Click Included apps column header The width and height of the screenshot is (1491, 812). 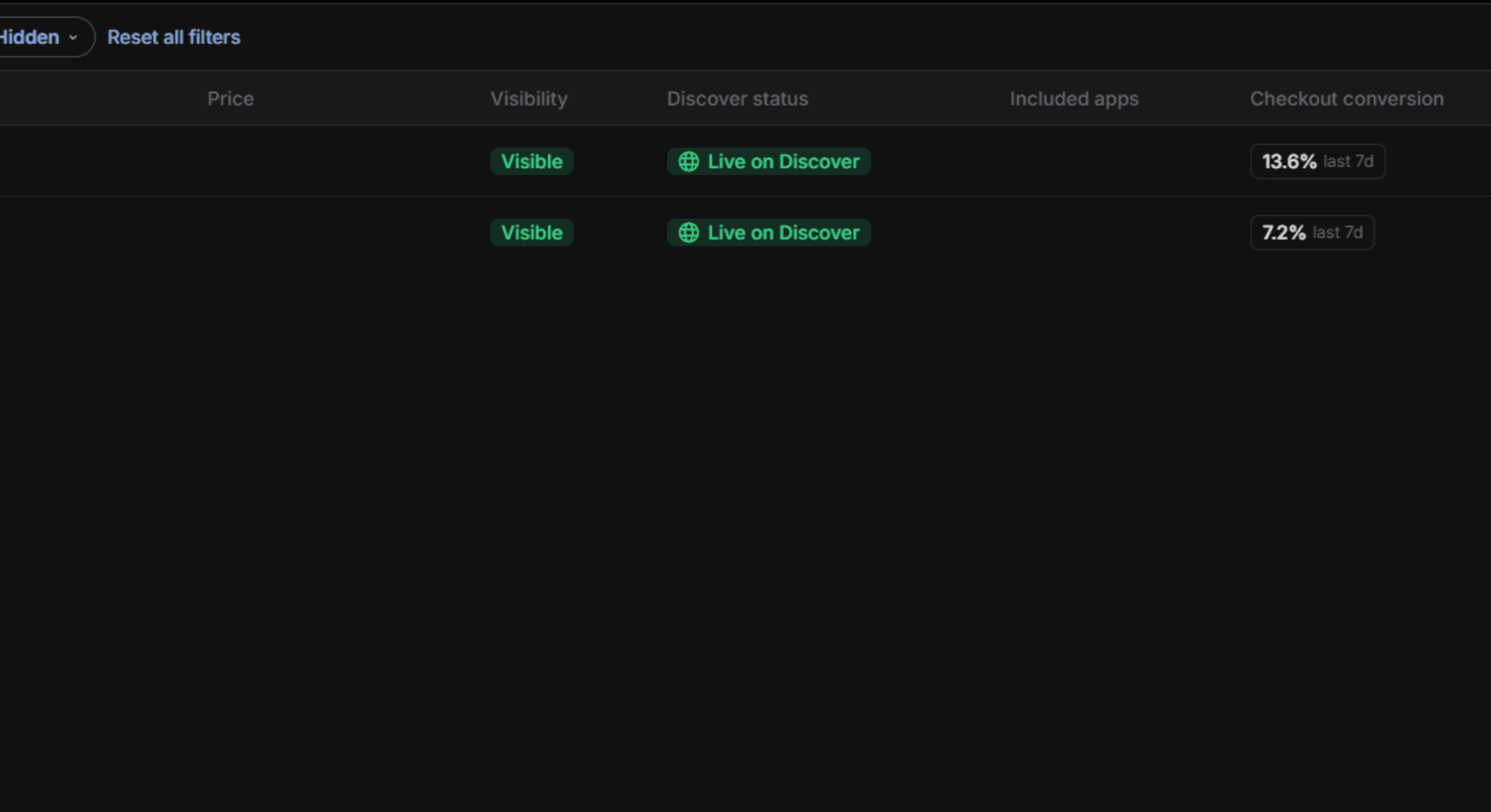click(1073, 98)
